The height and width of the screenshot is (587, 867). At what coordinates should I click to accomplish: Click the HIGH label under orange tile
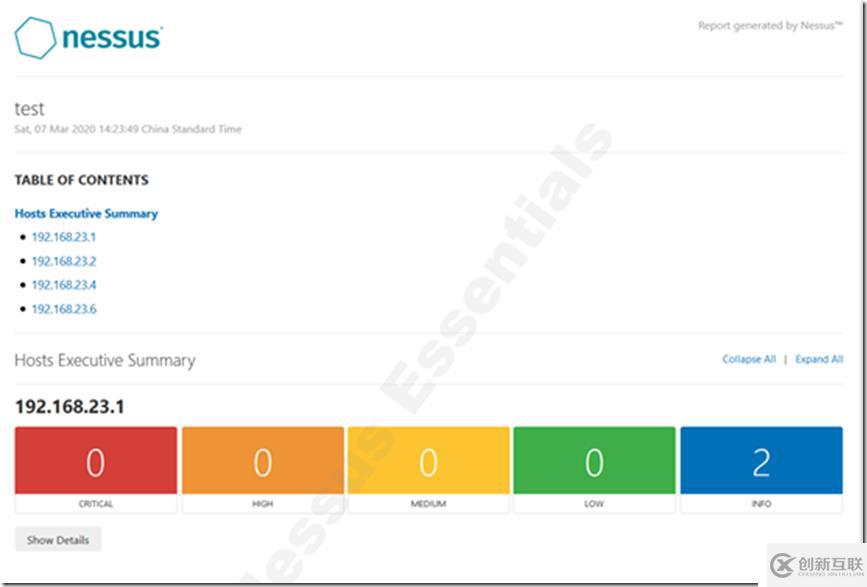coord(263,504)
